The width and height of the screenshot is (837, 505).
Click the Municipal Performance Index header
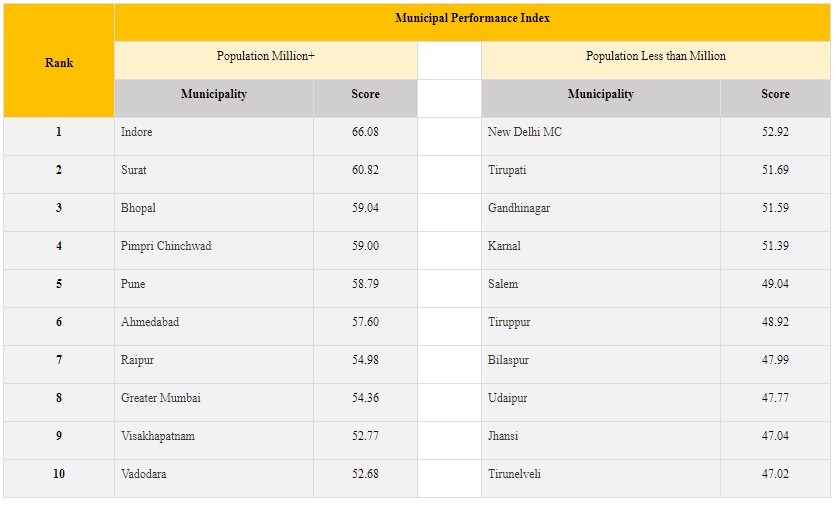click(x=472, y=22)
